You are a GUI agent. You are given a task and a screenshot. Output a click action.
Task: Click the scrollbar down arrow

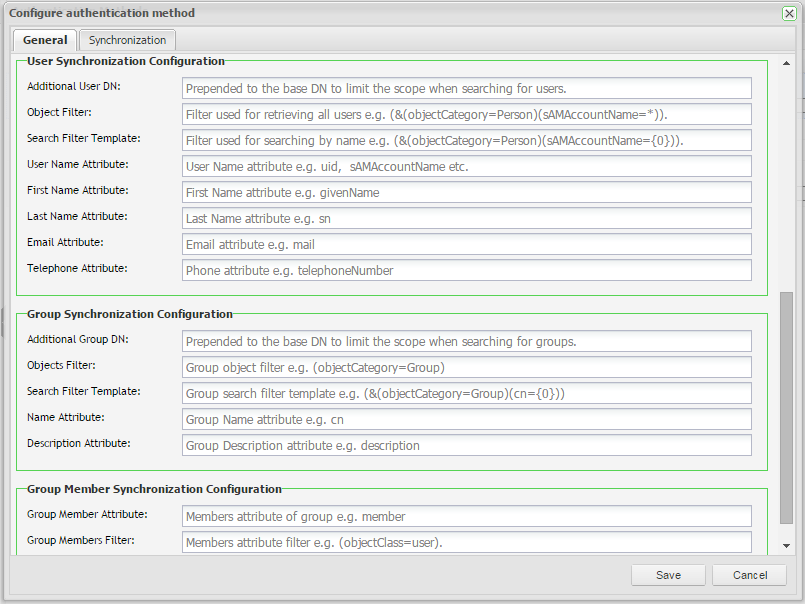(786, 546)
